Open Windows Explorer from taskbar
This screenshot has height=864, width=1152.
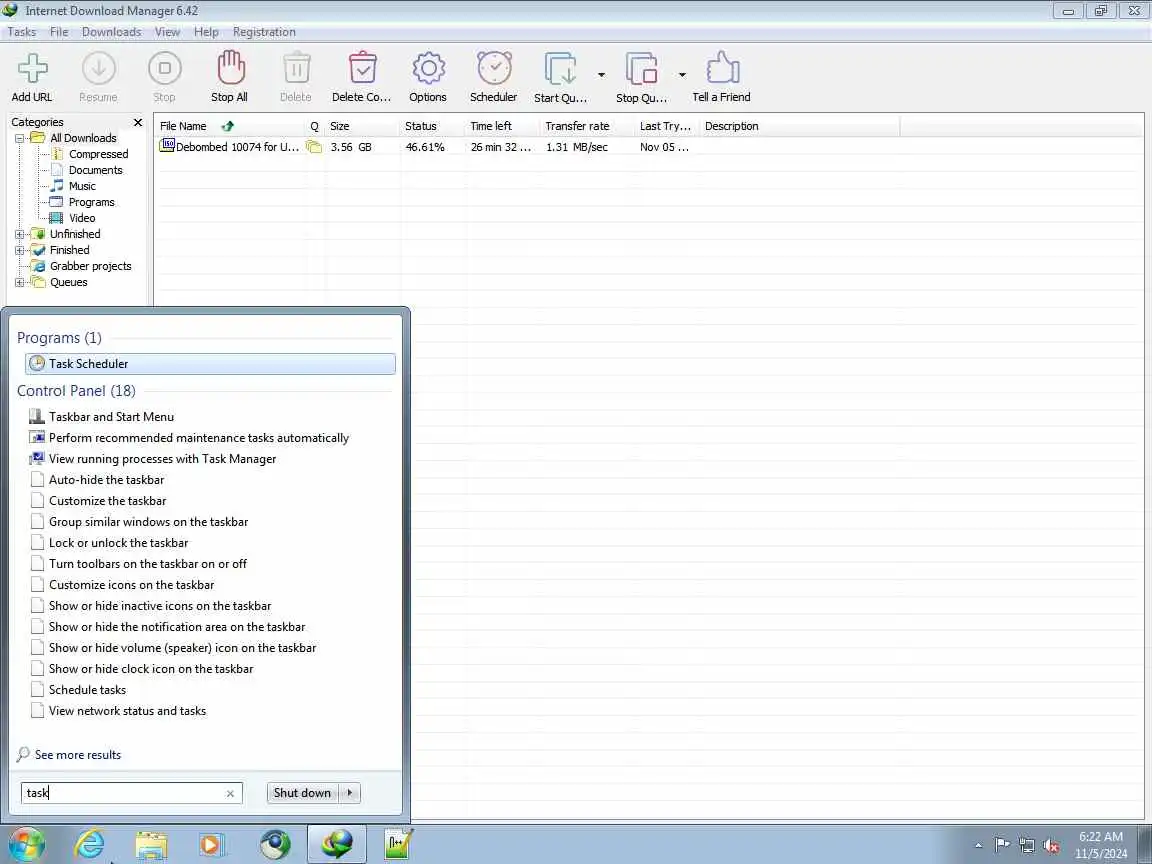coord(152,845)
